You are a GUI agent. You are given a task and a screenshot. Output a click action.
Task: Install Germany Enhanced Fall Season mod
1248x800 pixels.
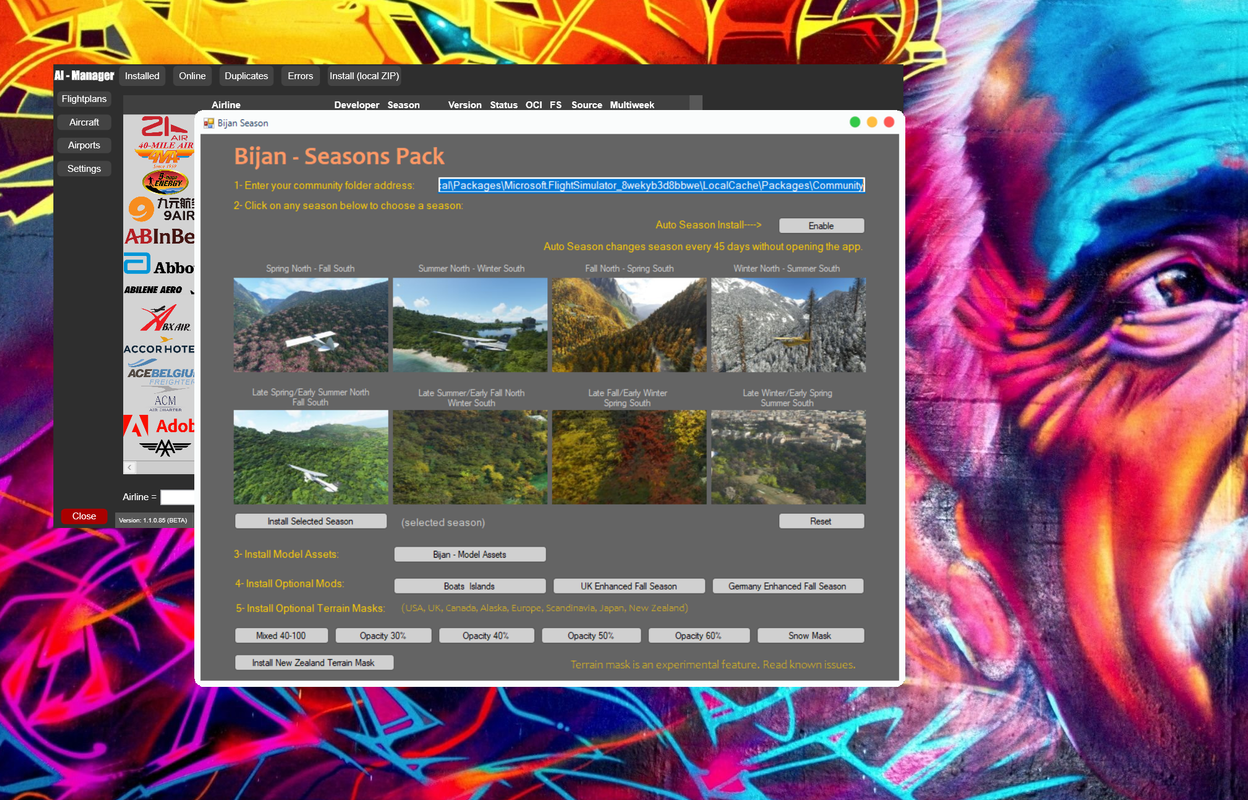pyautogui.click(x=788, y=586)
